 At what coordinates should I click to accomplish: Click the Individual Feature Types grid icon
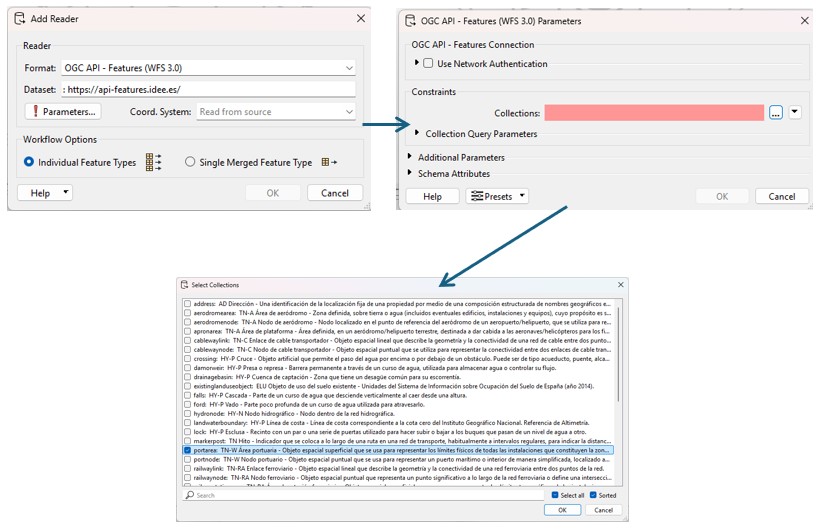(153, 162)
